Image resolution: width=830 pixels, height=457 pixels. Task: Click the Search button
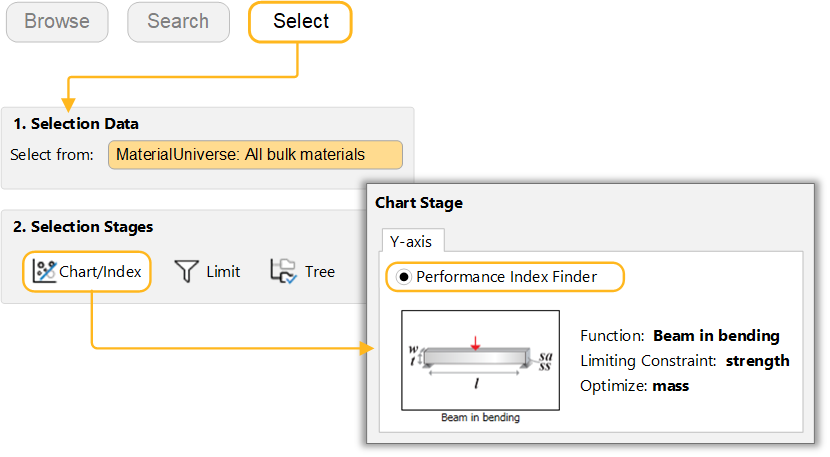click(178, 21)
